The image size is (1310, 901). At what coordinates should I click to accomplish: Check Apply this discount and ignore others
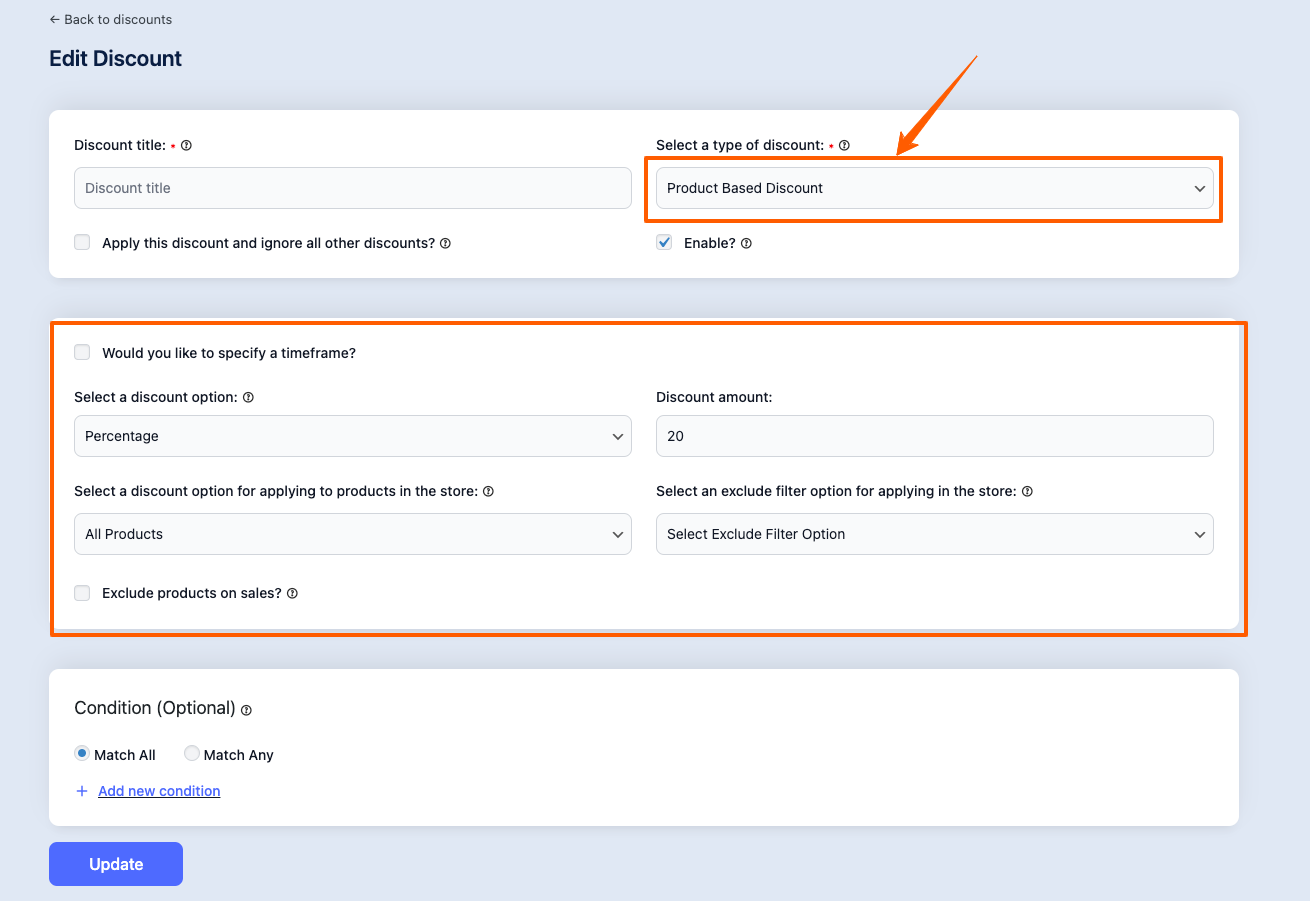click(82, 242)
